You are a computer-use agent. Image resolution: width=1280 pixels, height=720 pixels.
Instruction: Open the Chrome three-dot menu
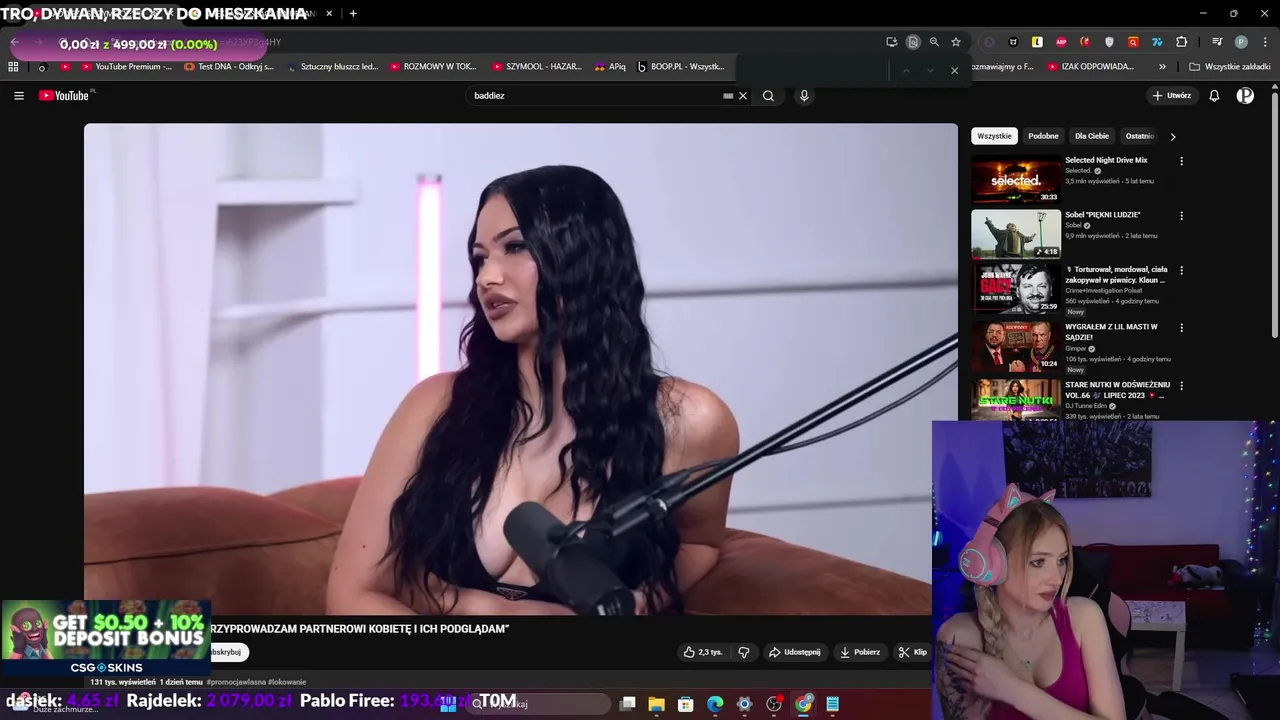(1265, 42)
